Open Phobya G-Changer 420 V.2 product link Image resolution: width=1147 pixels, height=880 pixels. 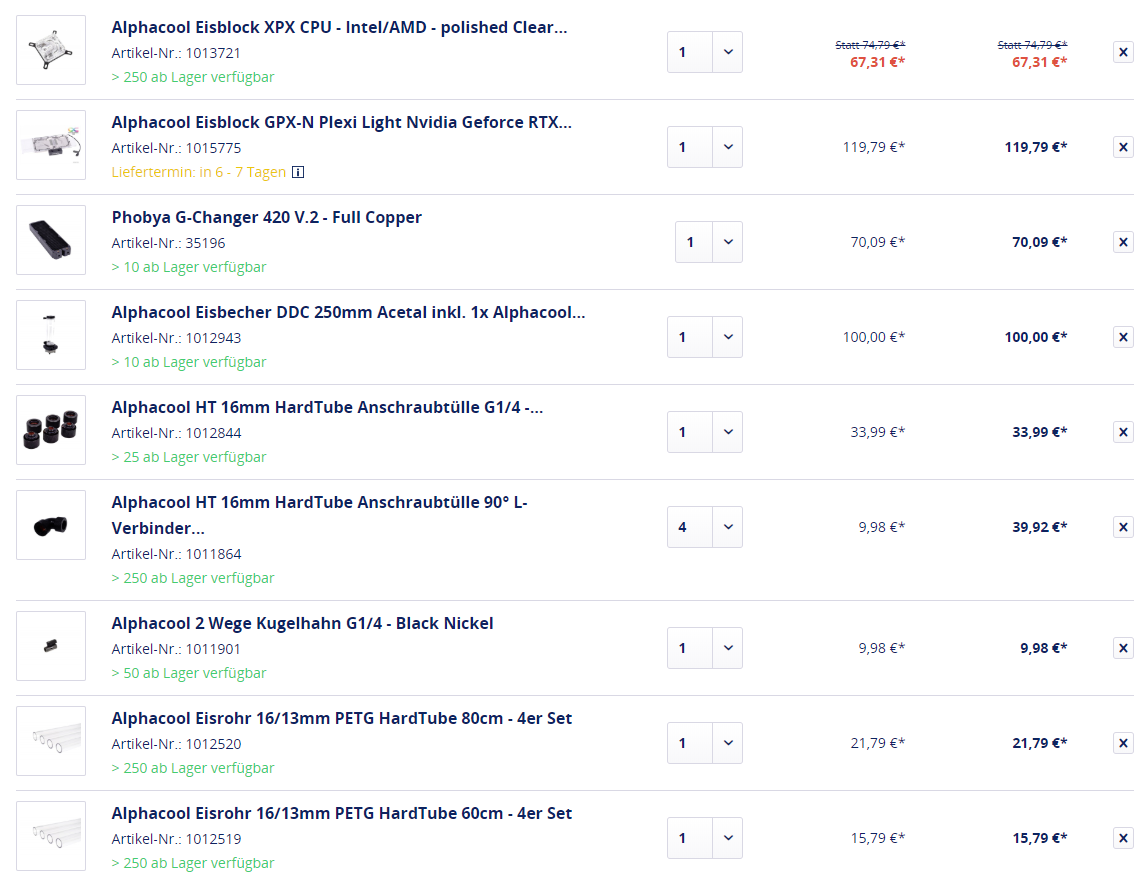pyautogui.click(x=266, y=218)
